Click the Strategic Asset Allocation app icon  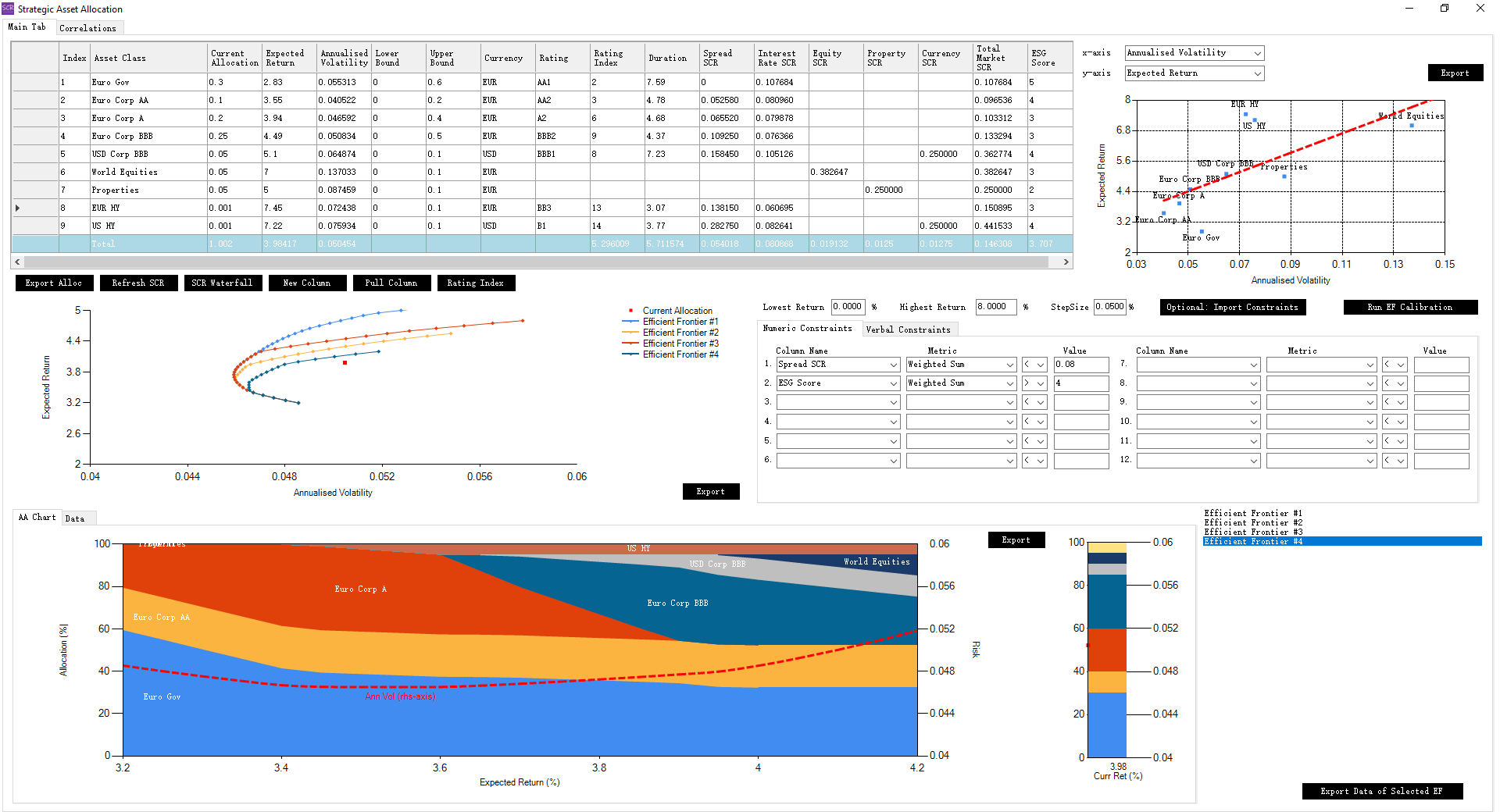[8, 9]
